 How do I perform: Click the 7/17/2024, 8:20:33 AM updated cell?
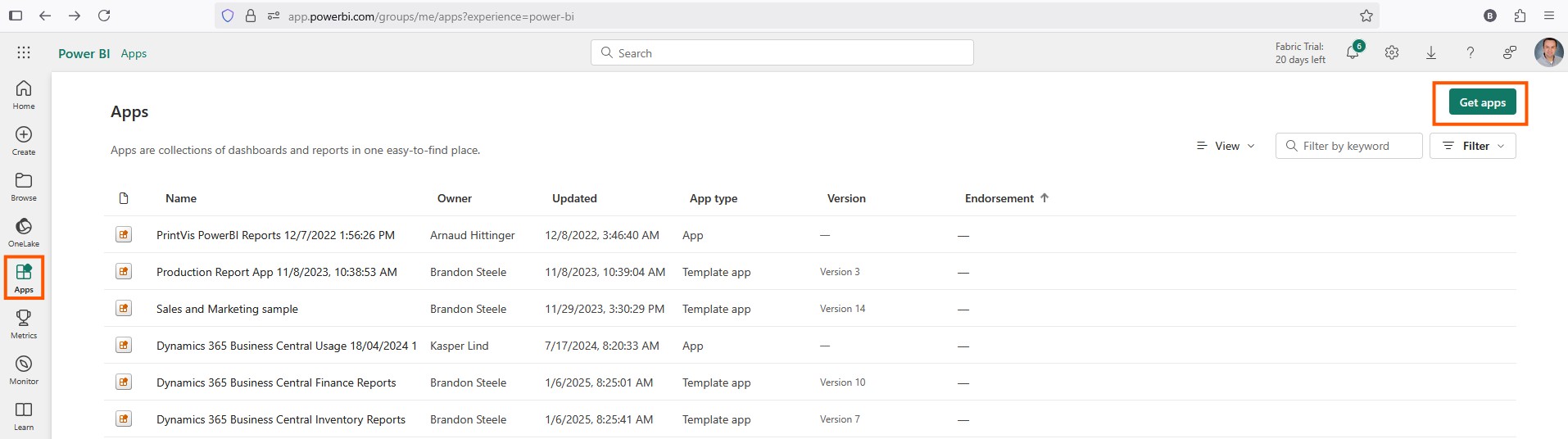coord(602,346)
